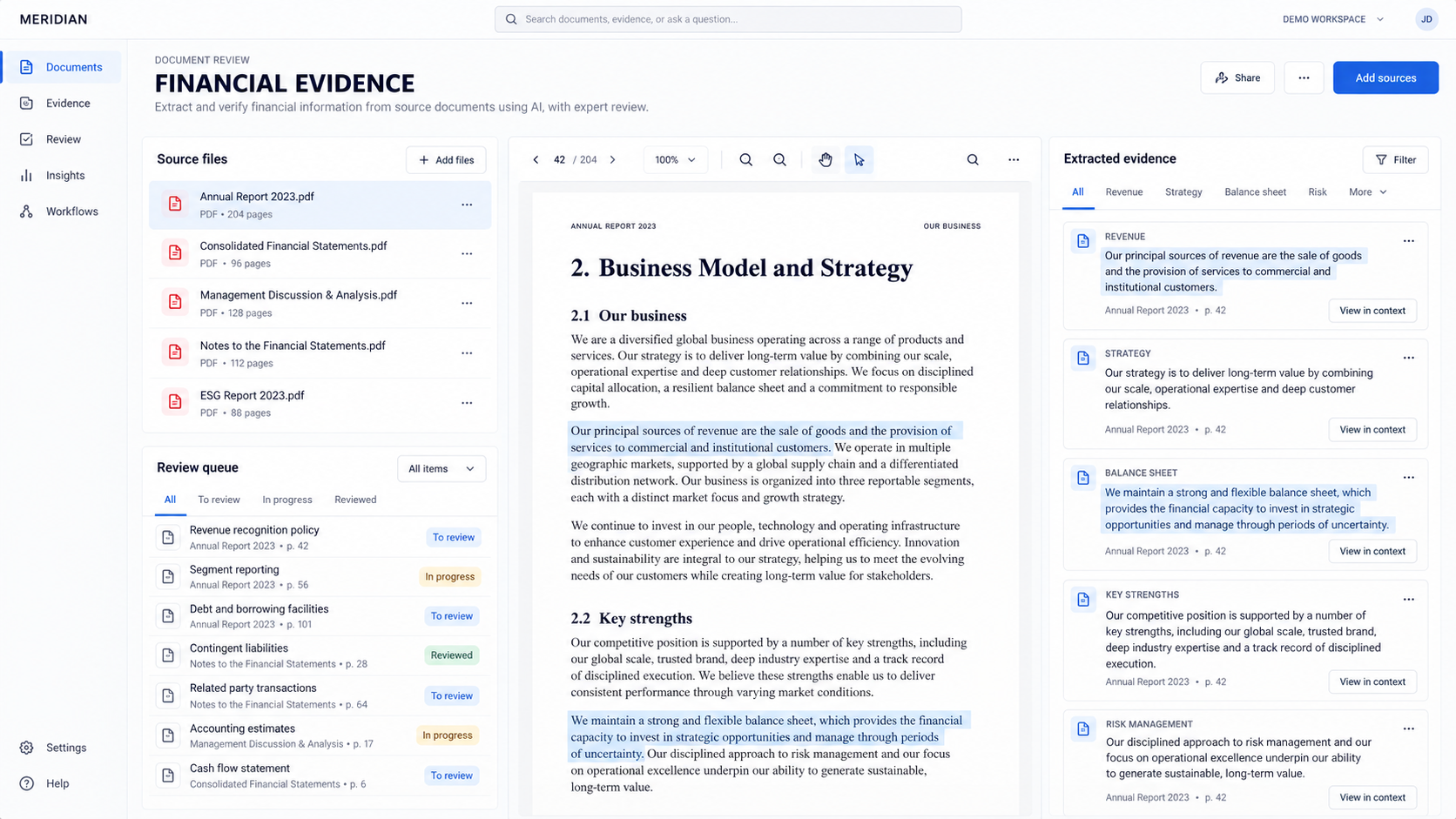The image size is (1456, 819).
Task: Open the 100% zoom level dropdown
Action: [676, 160]
